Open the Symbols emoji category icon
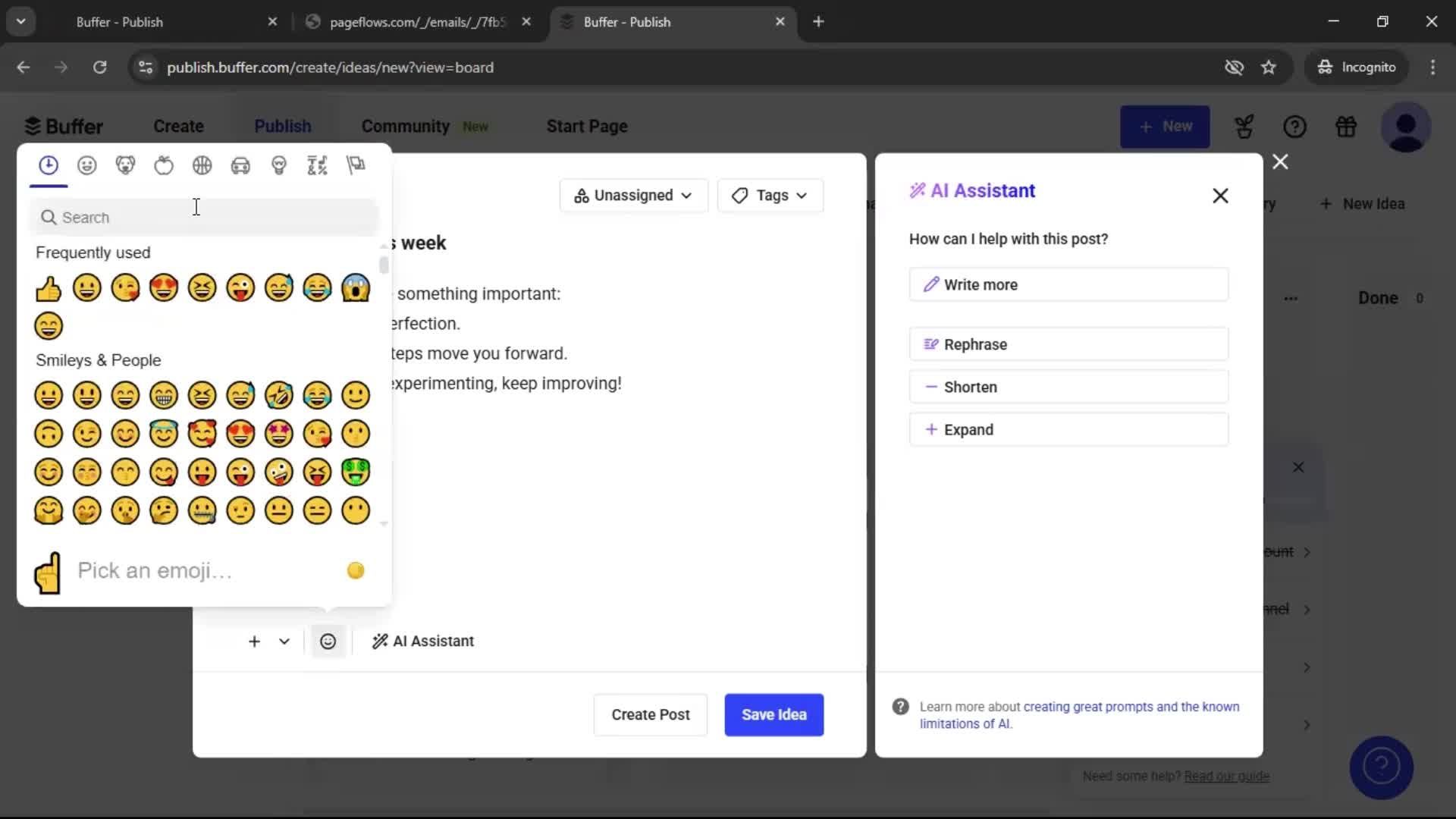The height and width of the screenshot is (819, 1456). click(317, 165)
